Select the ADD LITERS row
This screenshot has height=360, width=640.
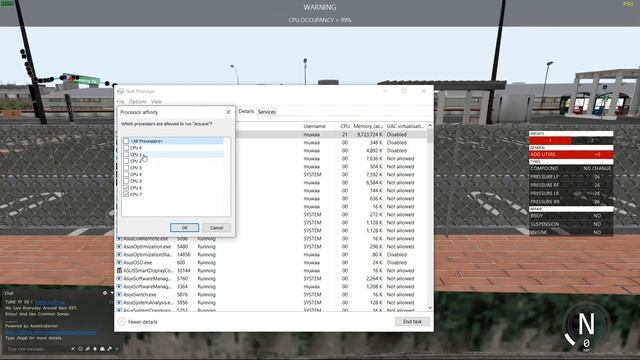click(x=571, y=155)
